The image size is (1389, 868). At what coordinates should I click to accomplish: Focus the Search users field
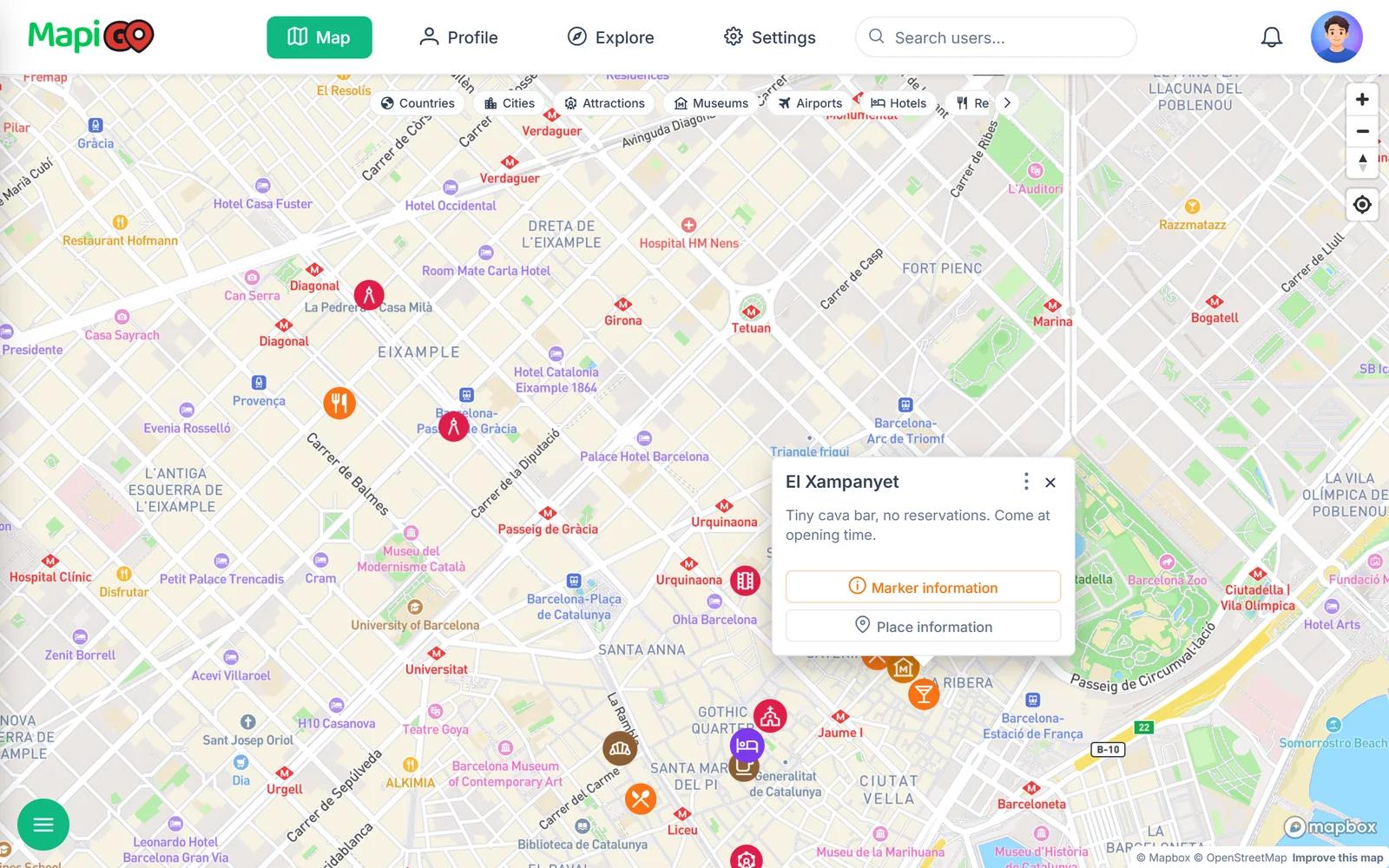(x=996, y=37)
